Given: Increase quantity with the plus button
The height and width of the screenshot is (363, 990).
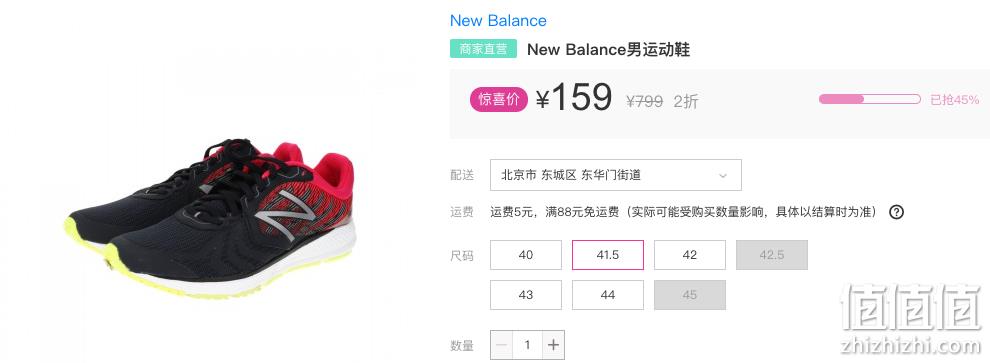Looking at the screenshot, I should click(x=553, y=345).
